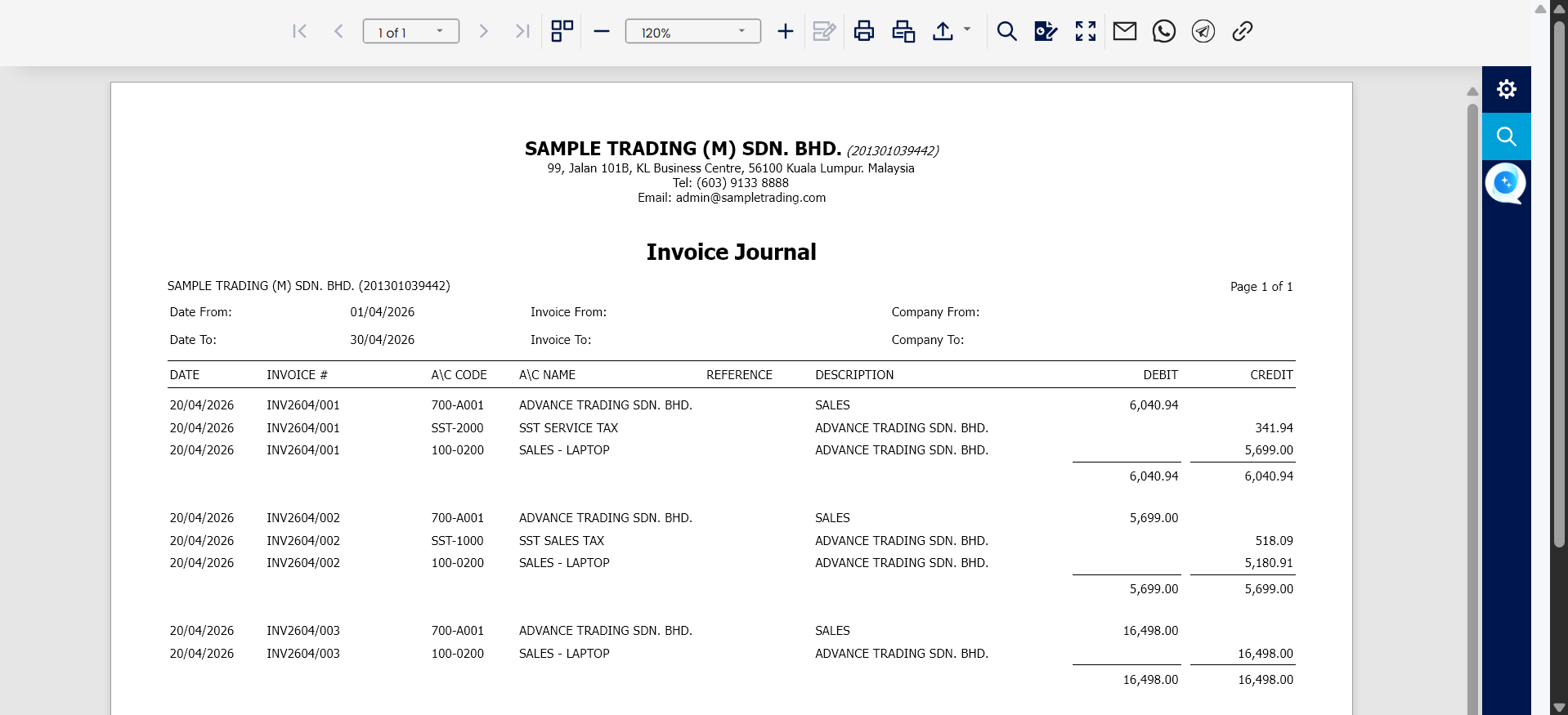Viewport: 1568px width, 715px height.
Task: Open the AI chat assistant bubble
Action: coord(1505,183)
